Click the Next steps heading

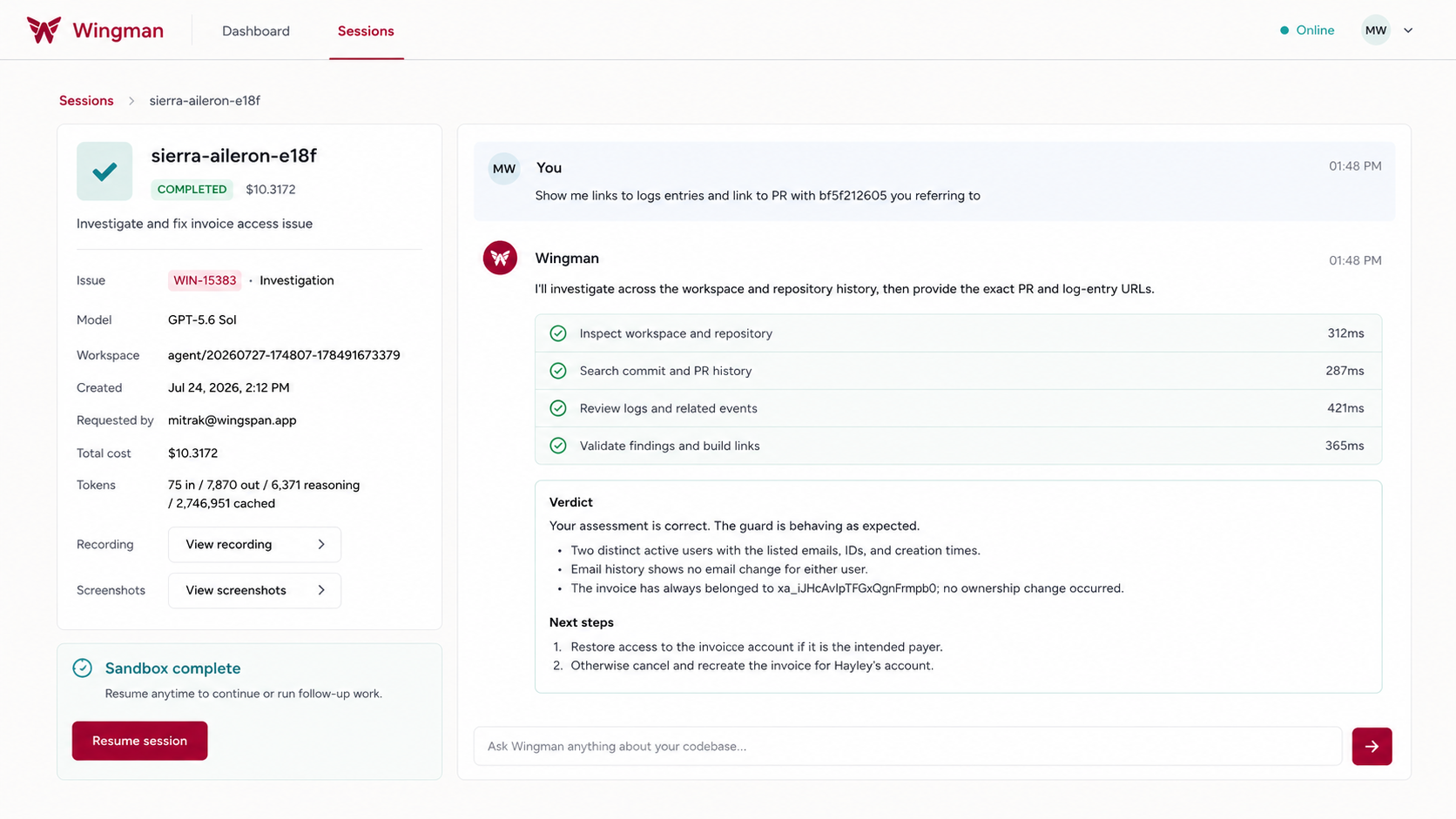point(582,622)
